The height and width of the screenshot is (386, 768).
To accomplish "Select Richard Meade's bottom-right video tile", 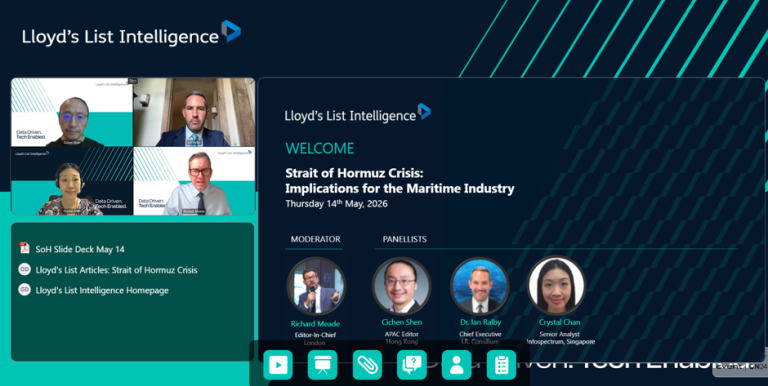I will pyautogui.click(x=194, y=181).
